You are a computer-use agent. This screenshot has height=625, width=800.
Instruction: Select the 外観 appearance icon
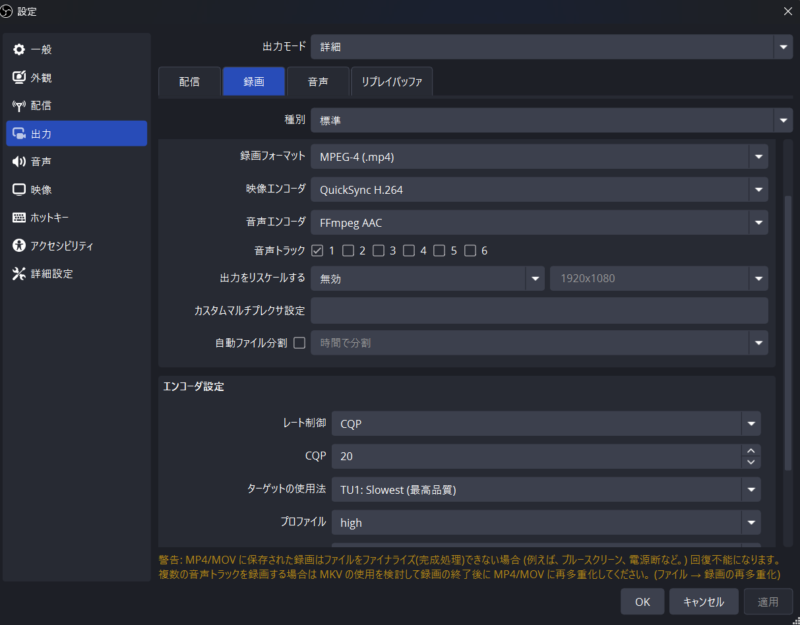pyautogui.click(x=19, y=78)
